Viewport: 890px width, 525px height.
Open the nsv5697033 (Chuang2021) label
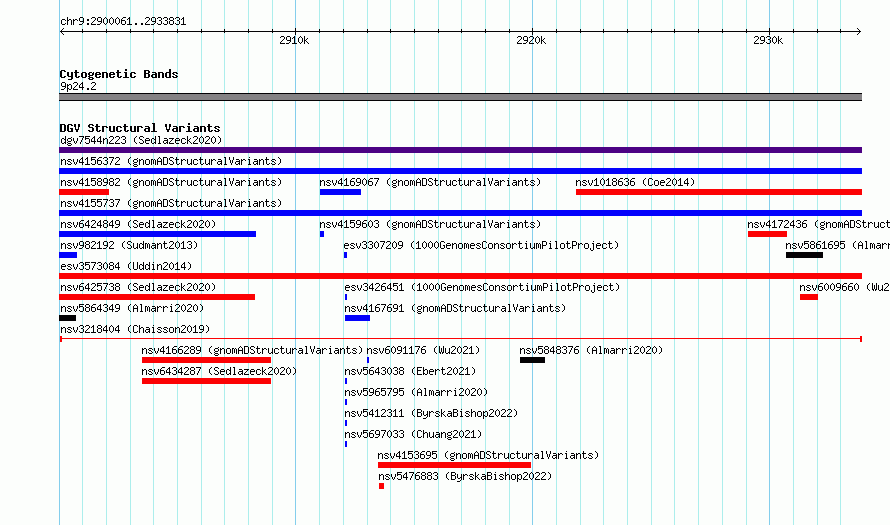tap(413, 434)
